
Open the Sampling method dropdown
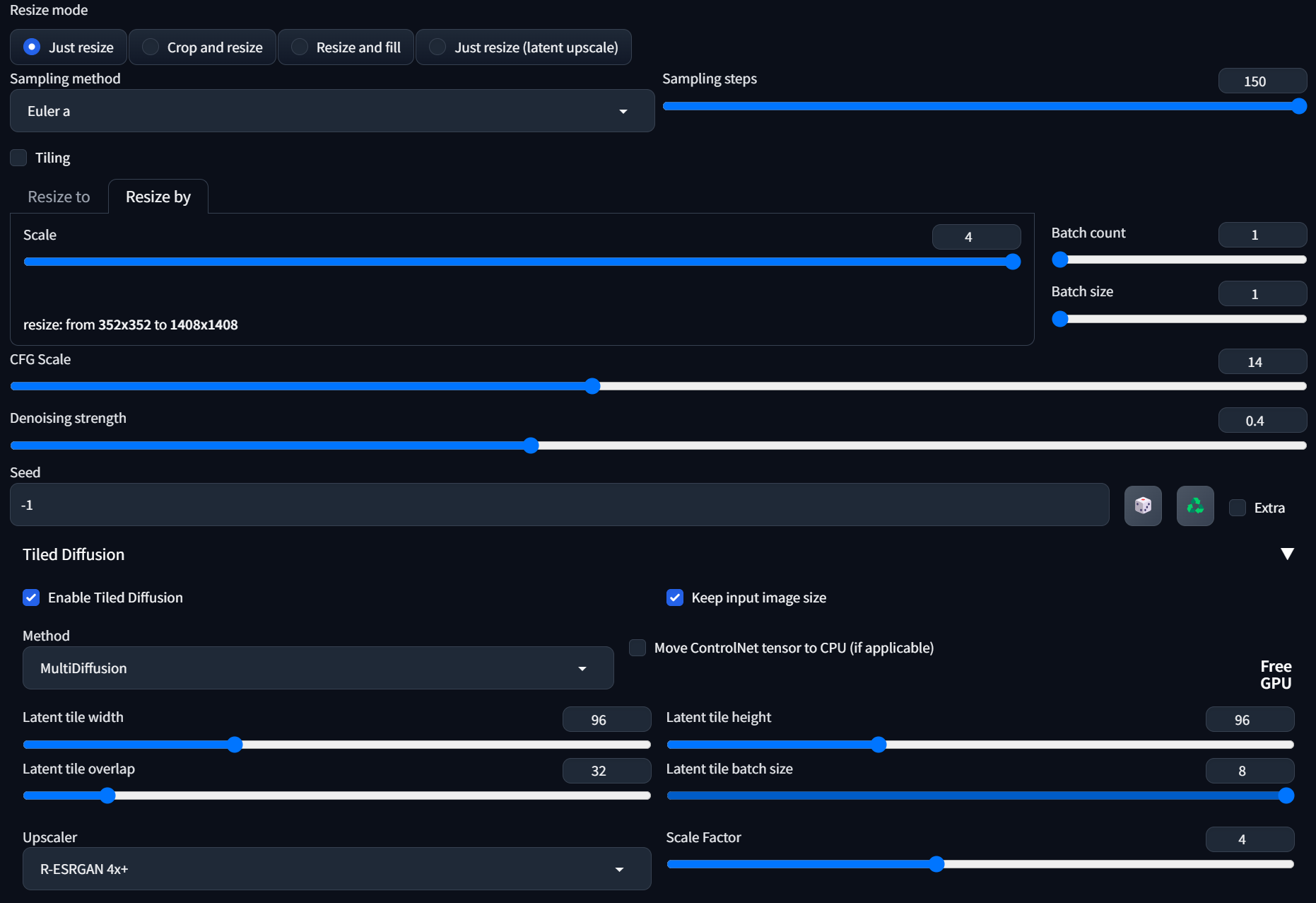331,111
